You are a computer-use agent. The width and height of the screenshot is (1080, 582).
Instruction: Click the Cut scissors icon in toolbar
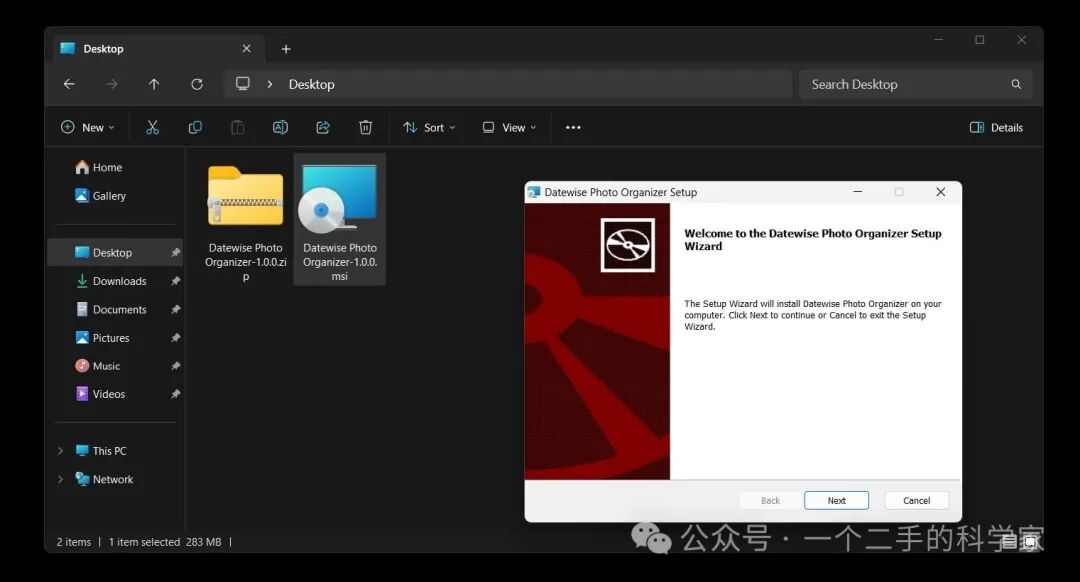(x=152, y=127)
